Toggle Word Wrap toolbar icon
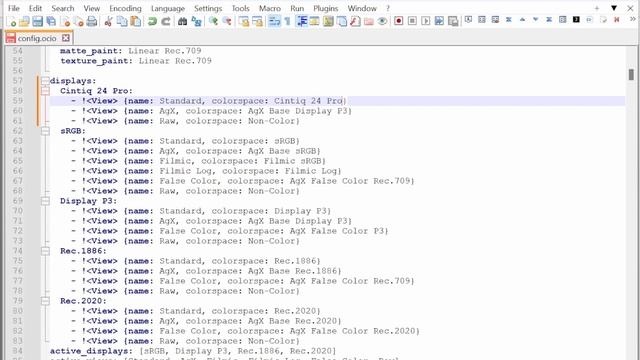 pos(274,21)
